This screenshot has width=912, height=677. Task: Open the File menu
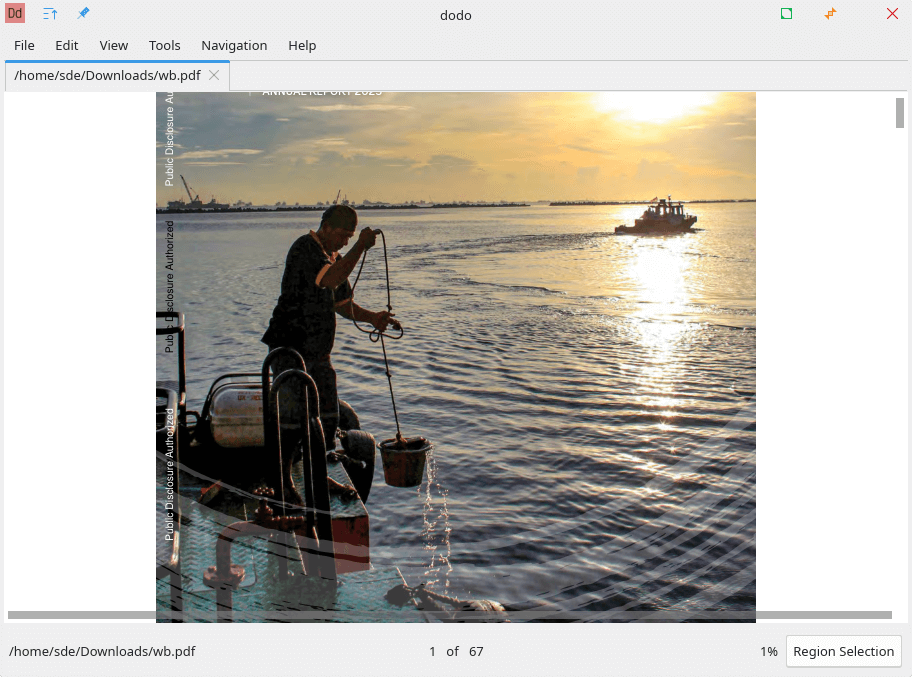[24, 45]
